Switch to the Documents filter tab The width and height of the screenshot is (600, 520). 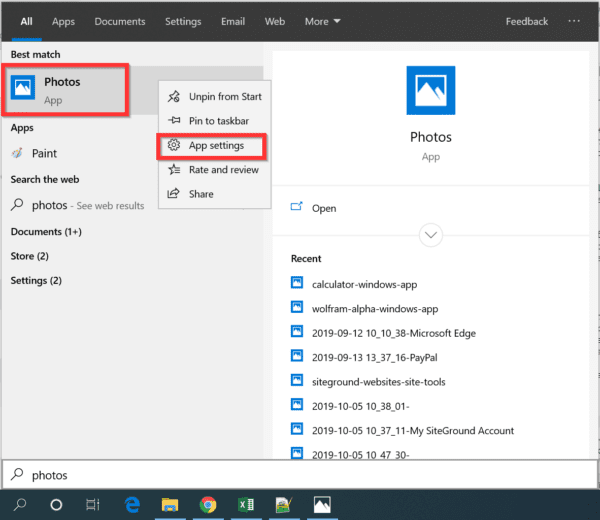click(x=119, y=21)
